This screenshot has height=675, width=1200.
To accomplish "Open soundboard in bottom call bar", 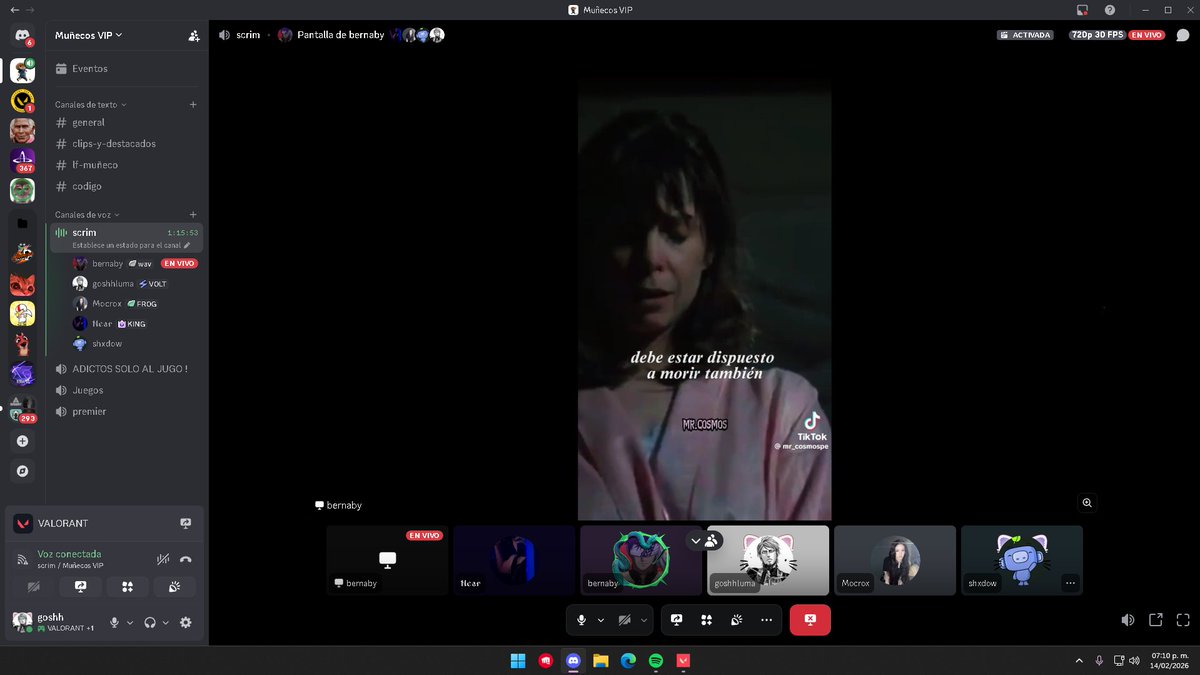I will (736, 620).
